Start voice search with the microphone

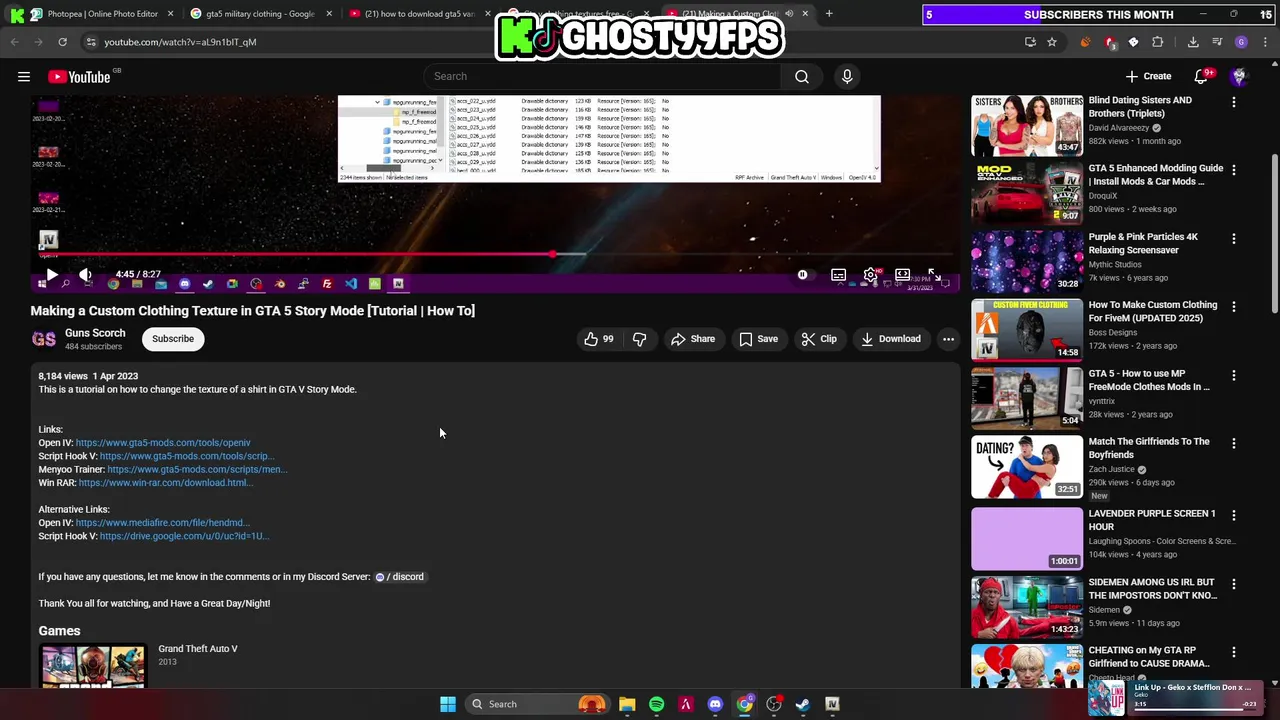[x=847, y=77]
